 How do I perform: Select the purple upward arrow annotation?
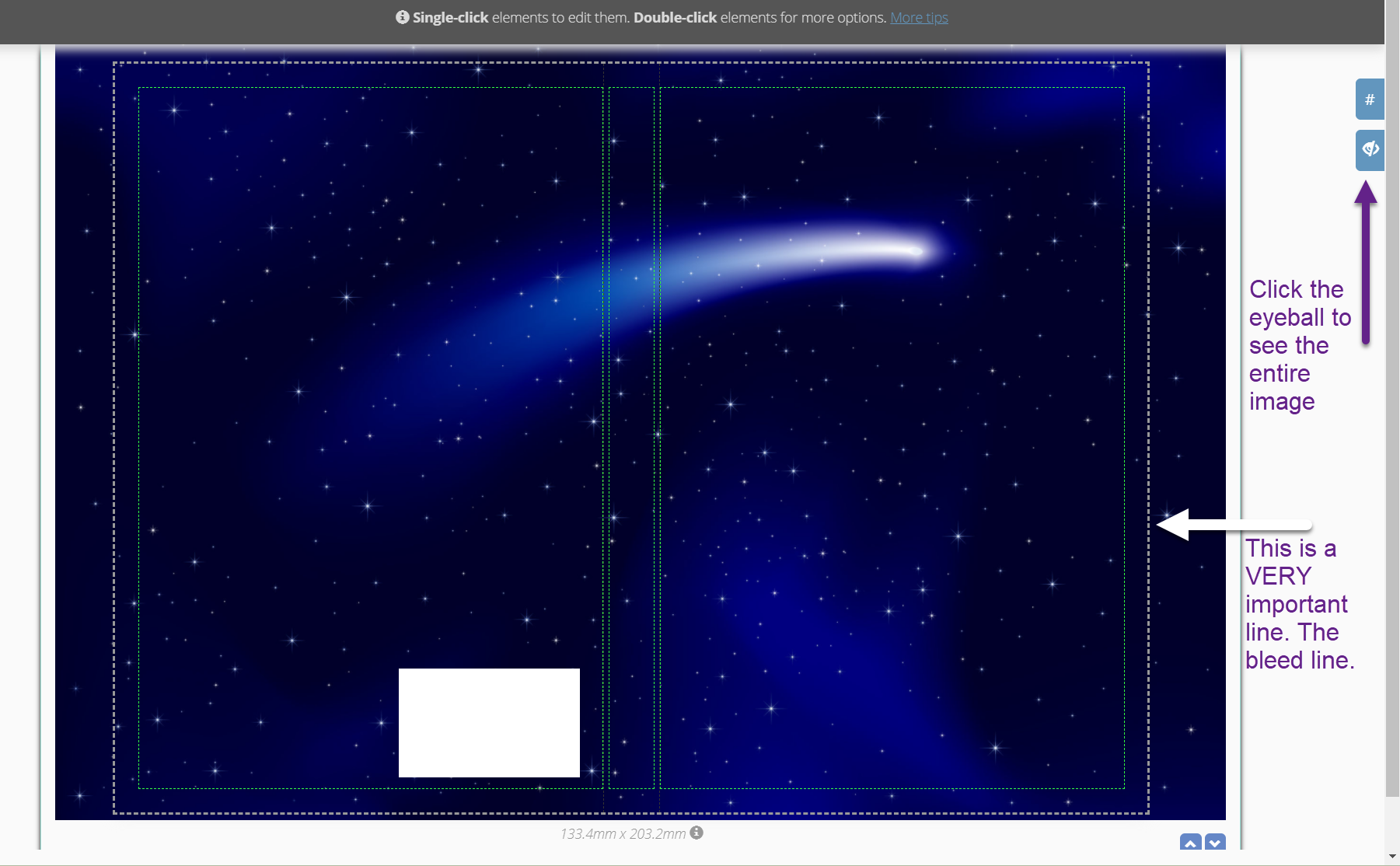point(1366,264)
